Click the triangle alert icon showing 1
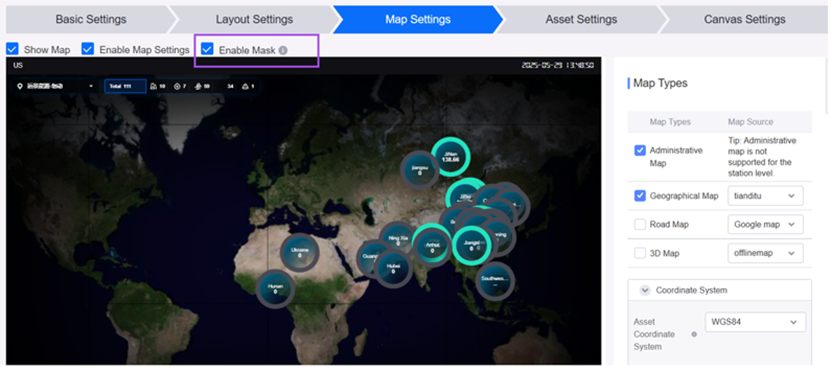 point(245,86)
